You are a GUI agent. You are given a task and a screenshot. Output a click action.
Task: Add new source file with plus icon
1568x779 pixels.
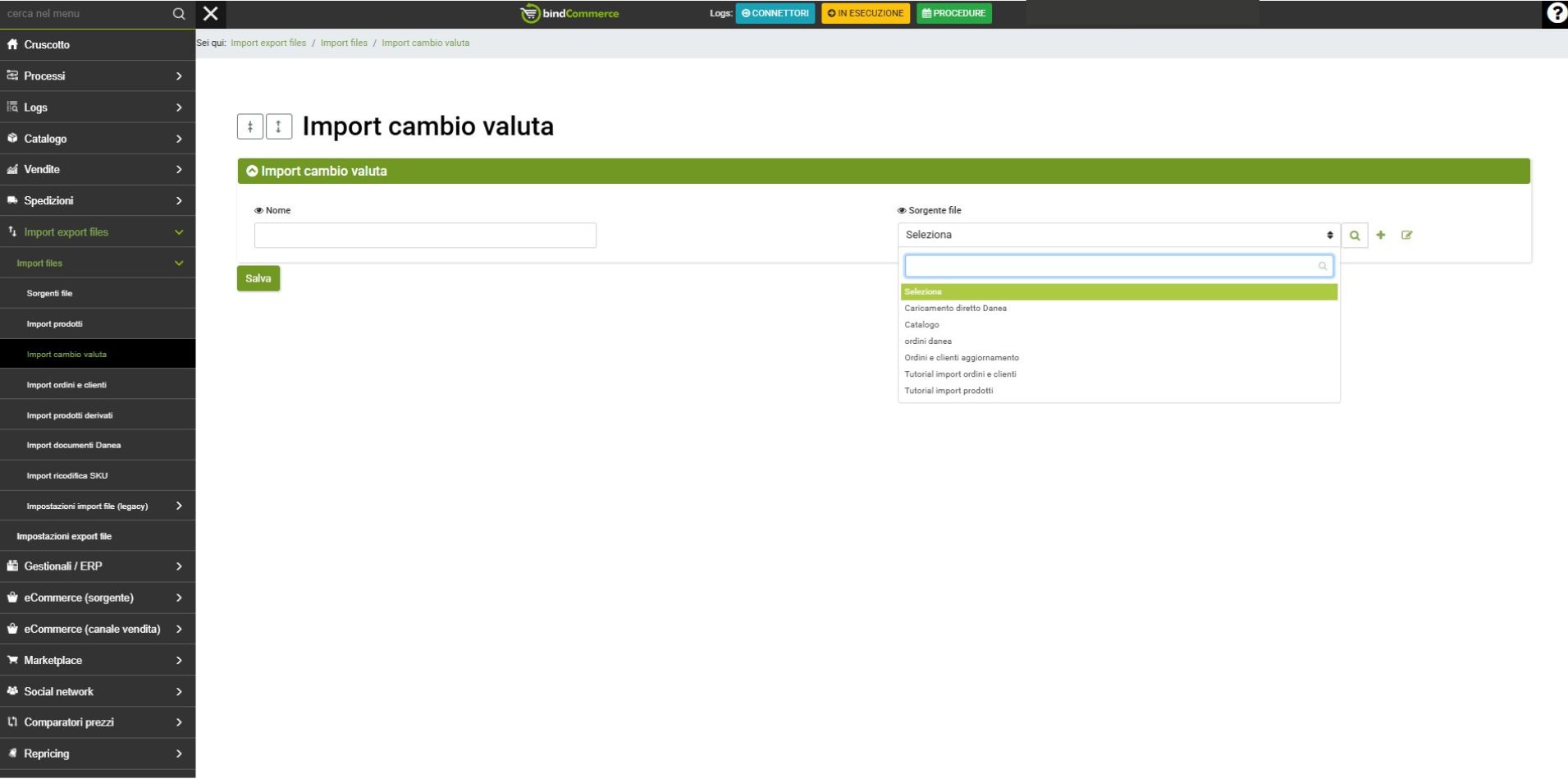coord(1381,236)
